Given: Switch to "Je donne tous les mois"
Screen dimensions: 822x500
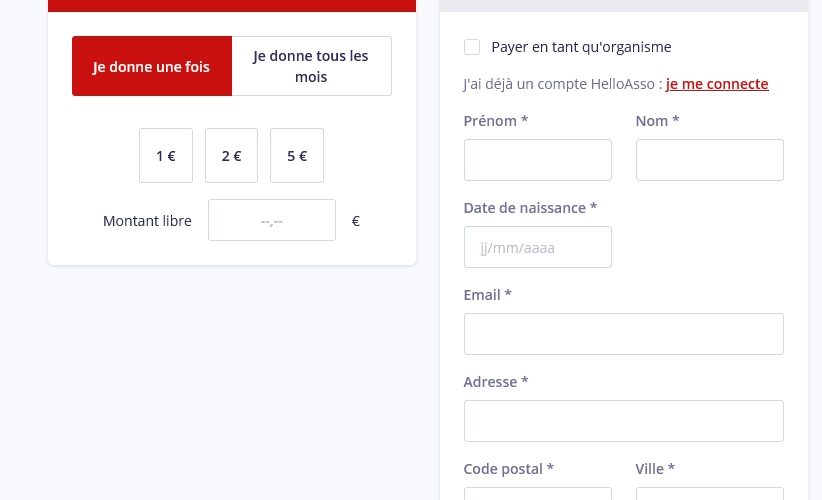Looking at the screenshot, I should pyautogui.click(x=311, y=67).
